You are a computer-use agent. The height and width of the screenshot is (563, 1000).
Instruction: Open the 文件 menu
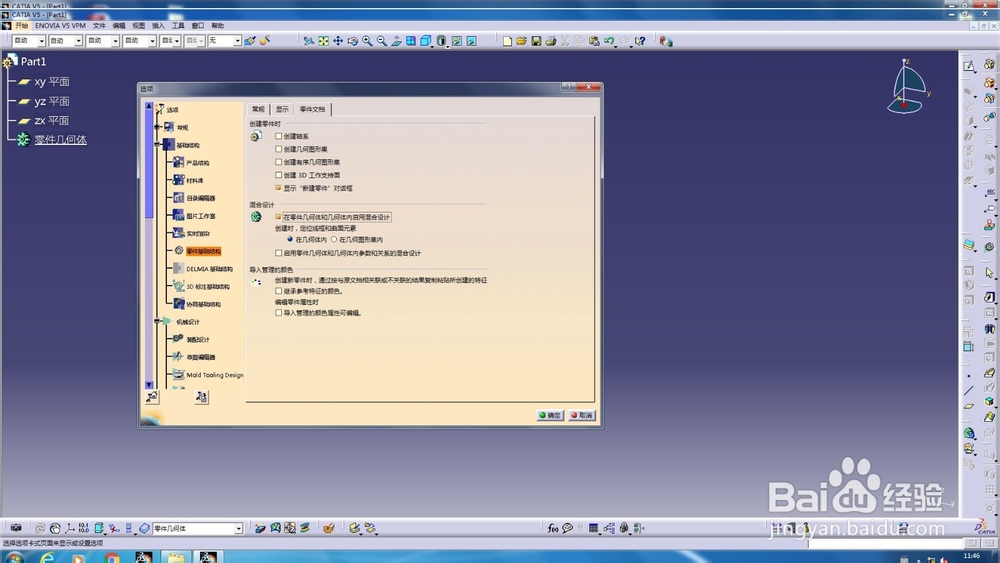coord(99,26)
